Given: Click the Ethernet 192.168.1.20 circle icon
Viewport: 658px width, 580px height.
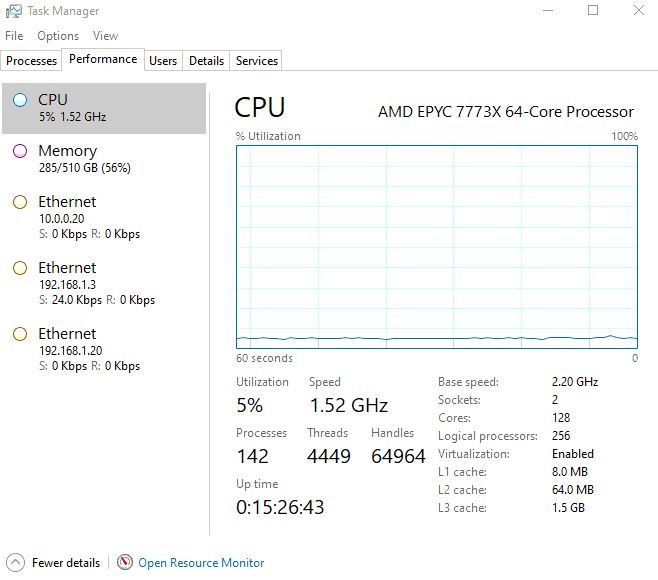Looking at the screenshot, I should coord(20,334).
